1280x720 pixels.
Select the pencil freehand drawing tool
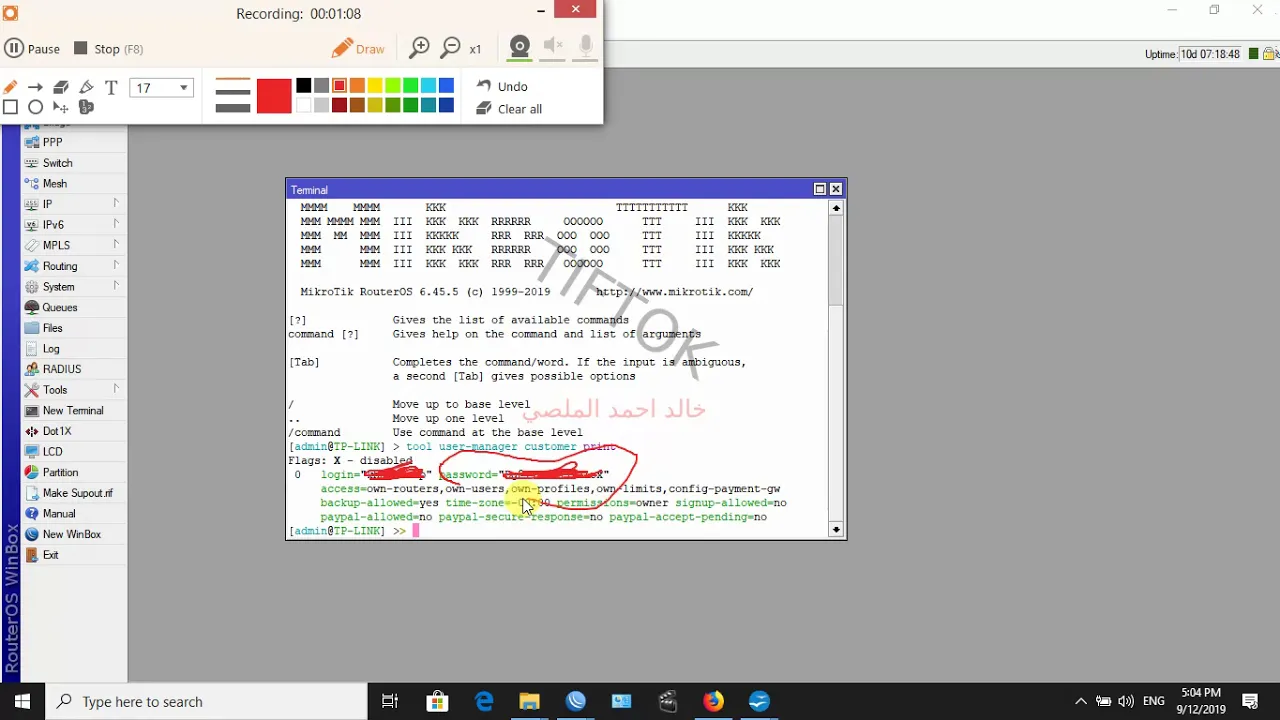coord(10,88)
